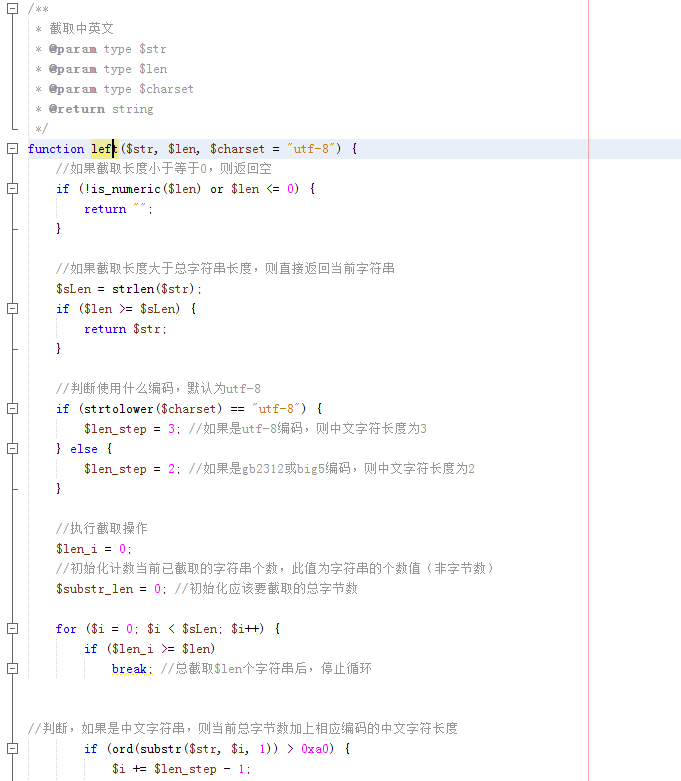Click "utf-8" string in strtolower comparison
Viewport: 681px width, 781px height.
click(x=276, y=409)
